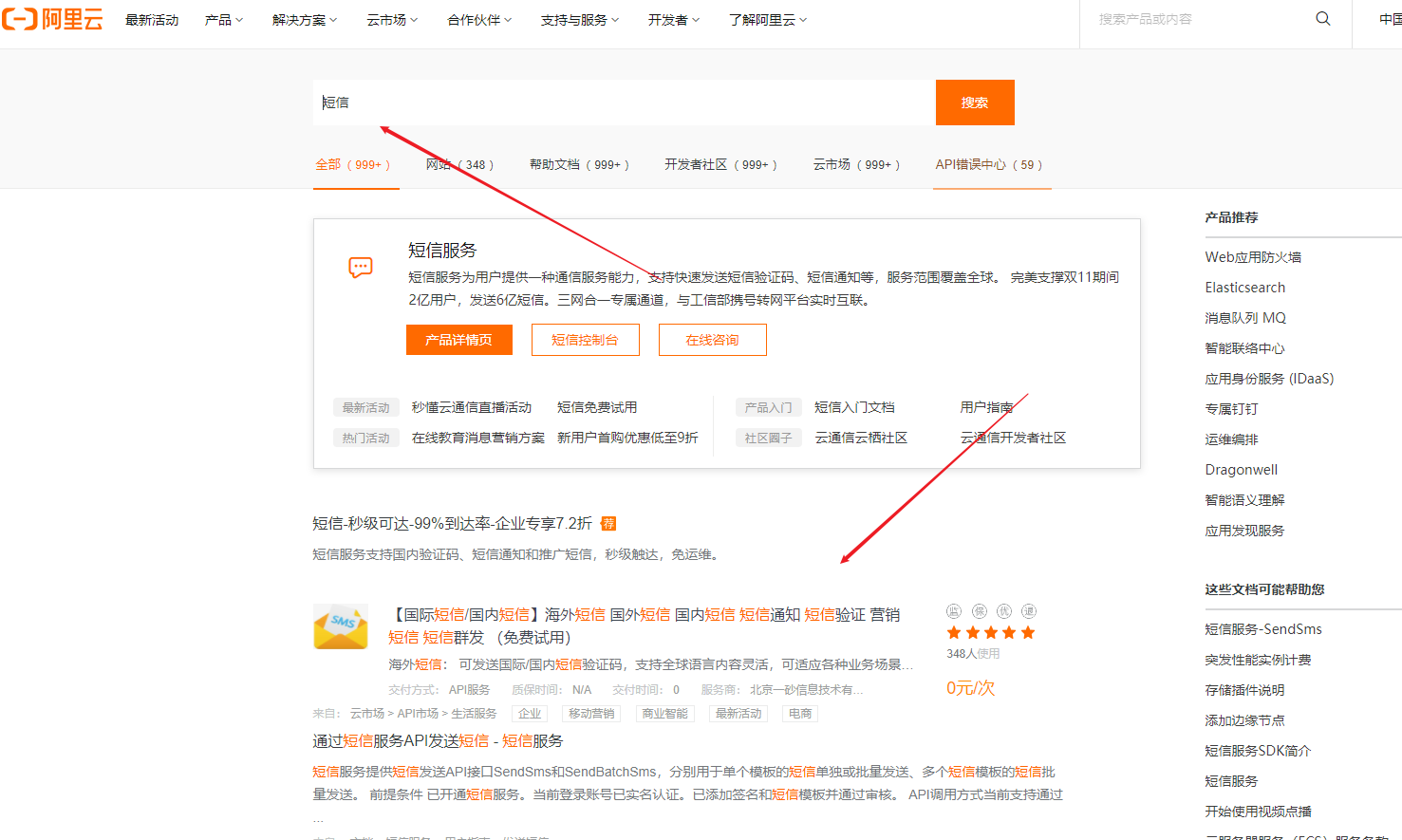Open 云通信开发者社区 link
This screenshot has height=840, width=1402.
click(1013, 438)
